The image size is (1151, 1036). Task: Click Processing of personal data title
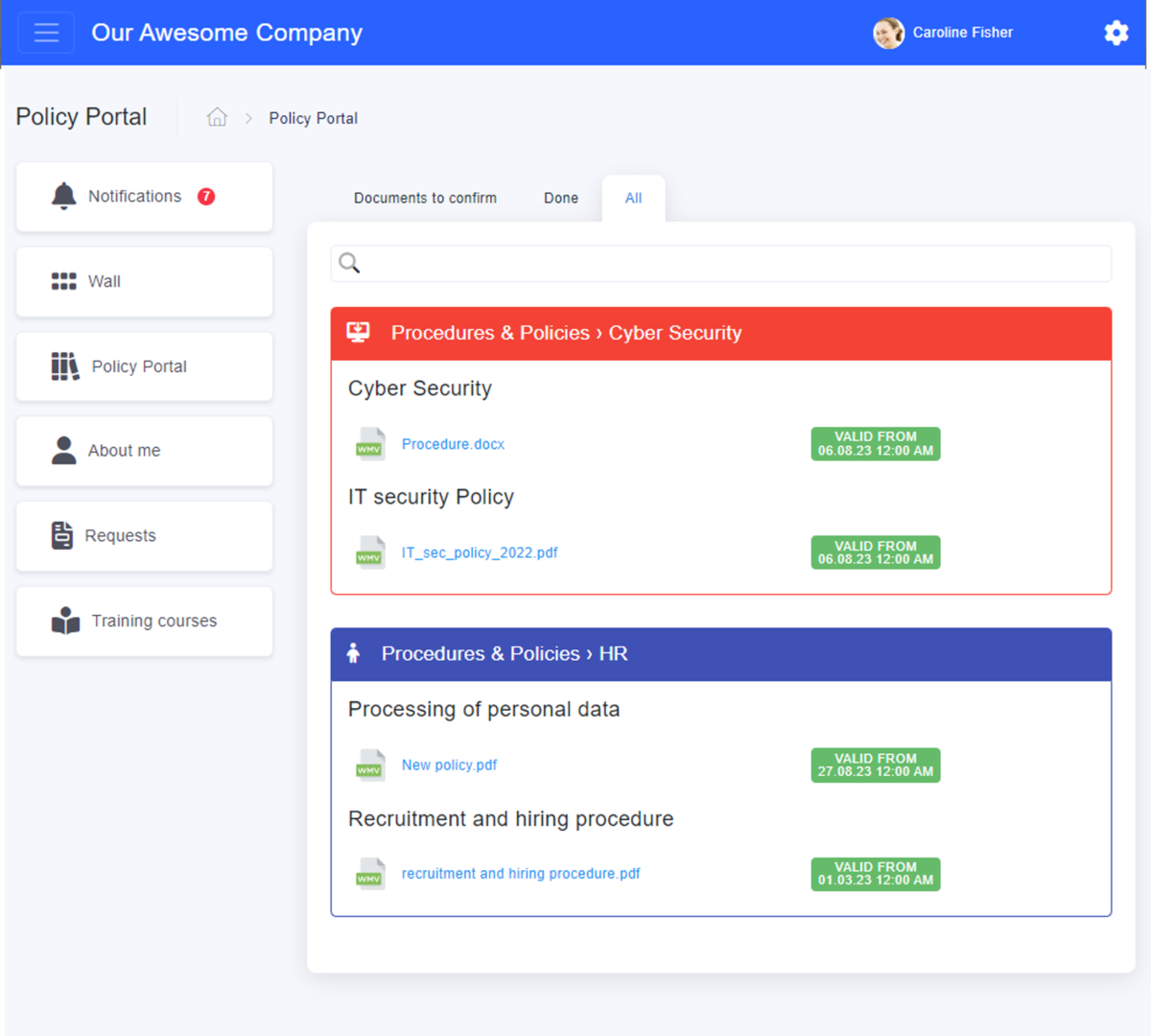[x=483, y=709]
